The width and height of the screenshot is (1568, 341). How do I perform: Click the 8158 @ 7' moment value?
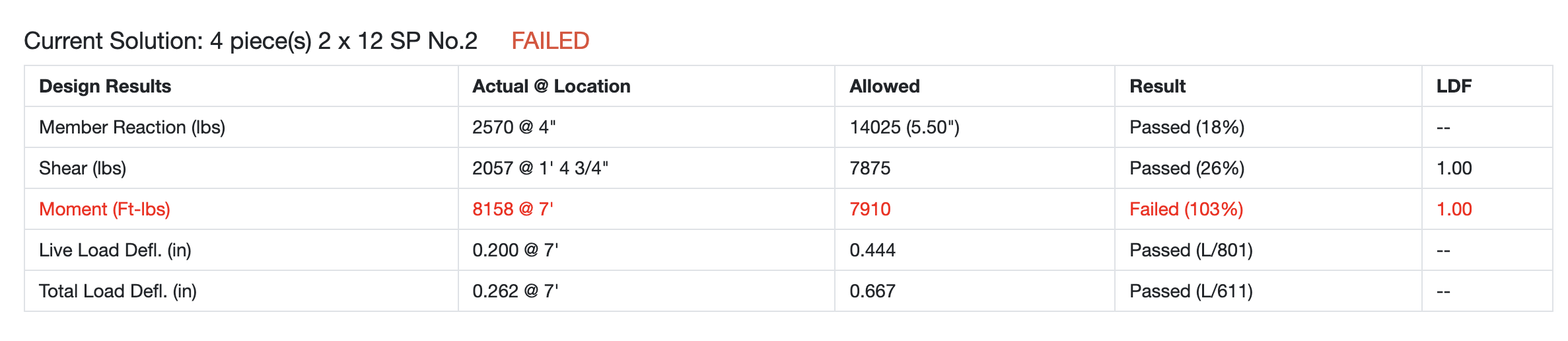pyautogui.click(x=513, y=209)
